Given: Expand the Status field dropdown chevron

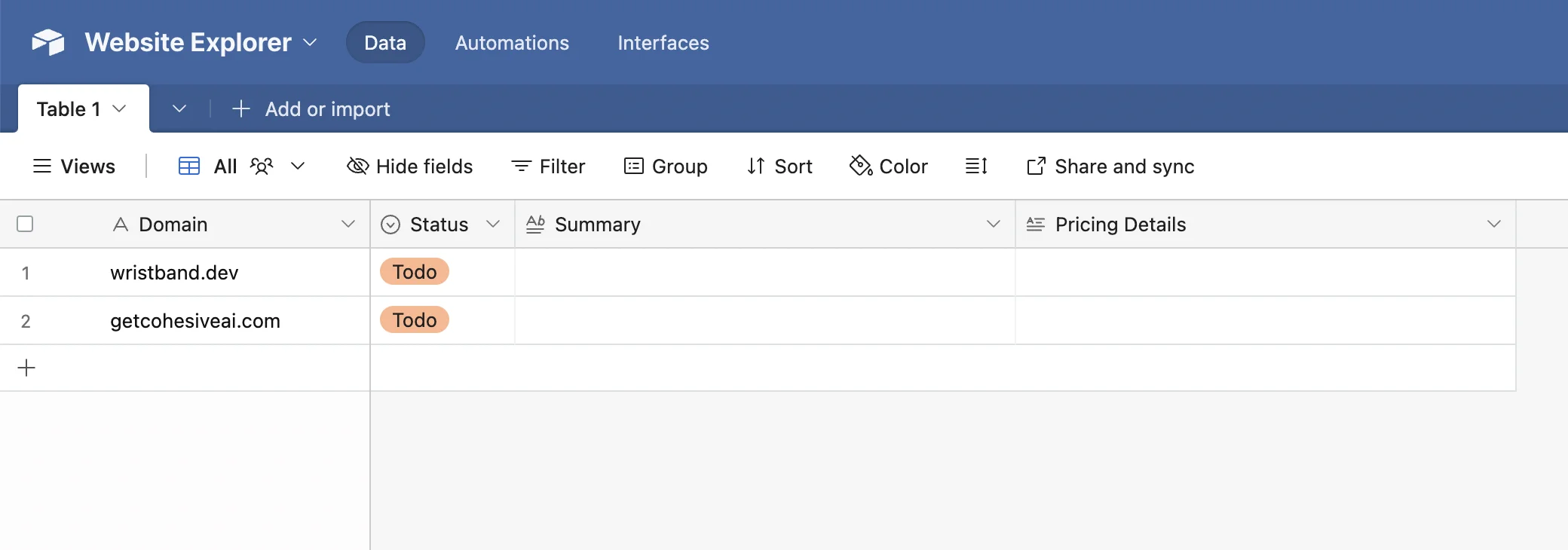Looking at the screenshot, I should coord(493,224).
